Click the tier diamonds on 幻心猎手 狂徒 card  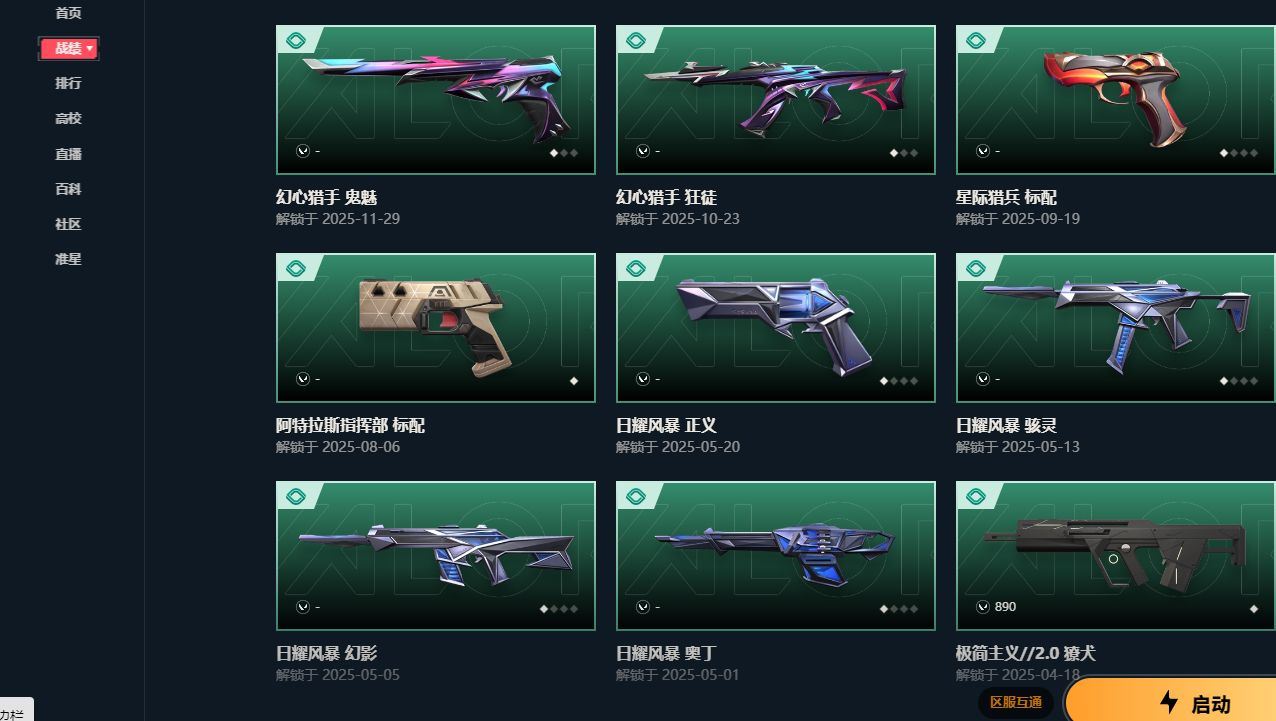pos(903,153)
